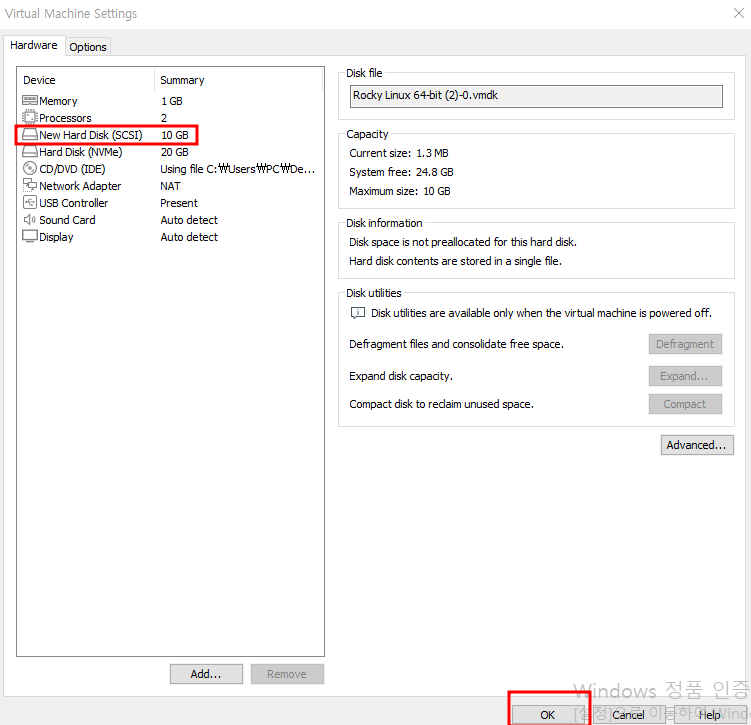Click 'Disk space is not preallocated' text
The height and width of the screenshot is (725, 751).
pos(463,242)
